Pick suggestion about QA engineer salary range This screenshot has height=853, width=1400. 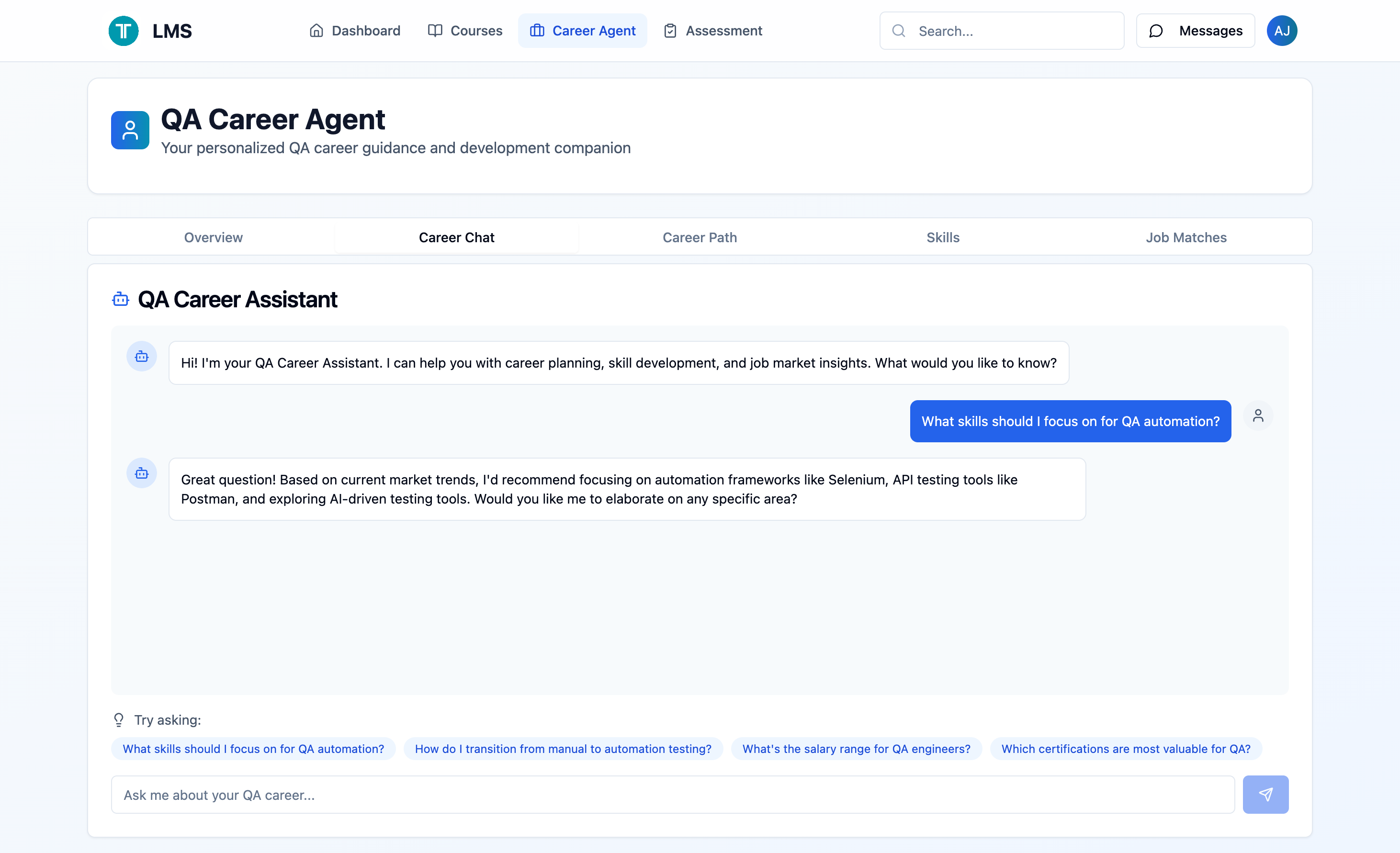coord(856,749)
